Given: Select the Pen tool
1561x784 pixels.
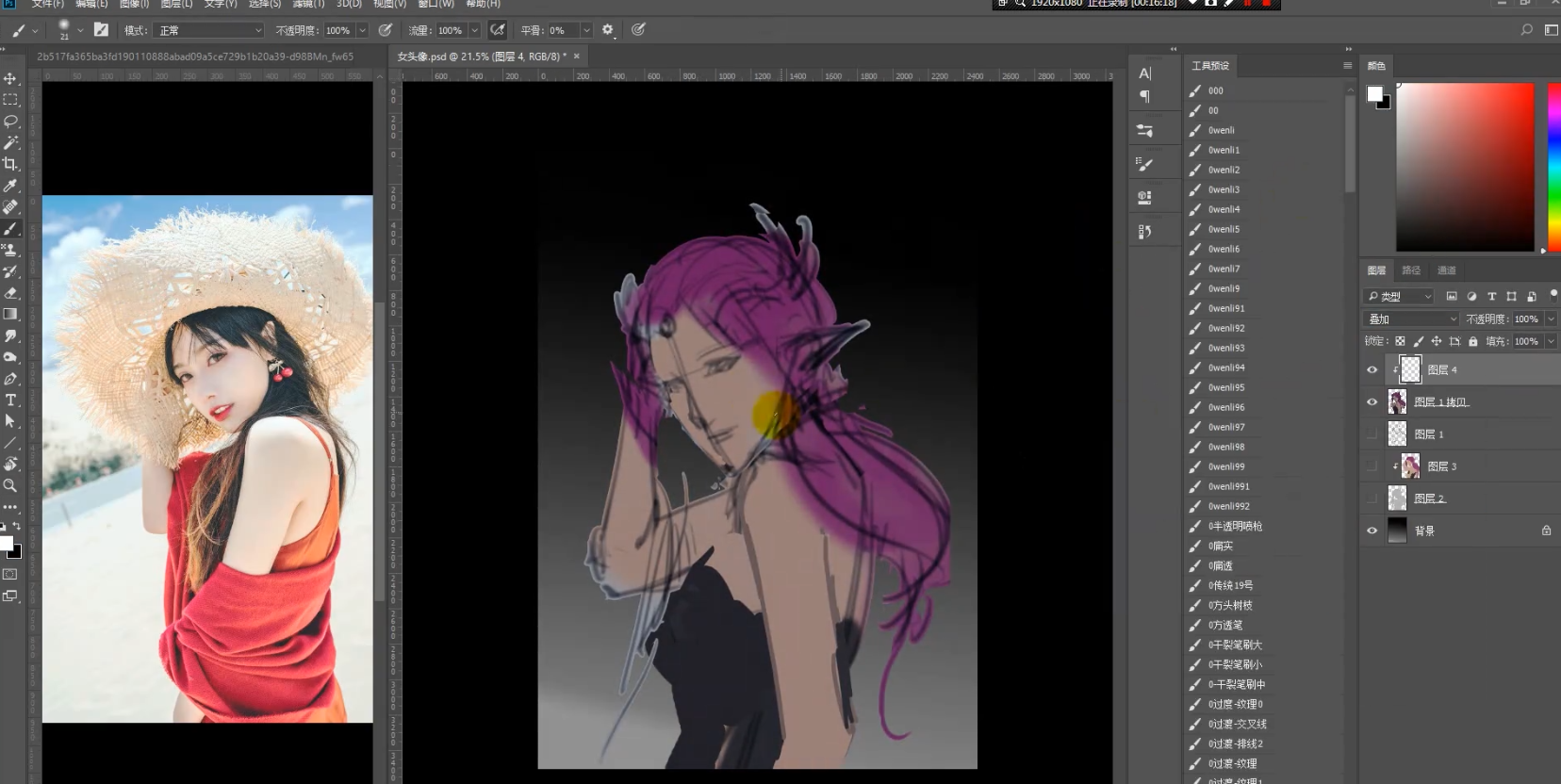Looking at the screenshot, I should pyautogui.click(x=10, y=379).
